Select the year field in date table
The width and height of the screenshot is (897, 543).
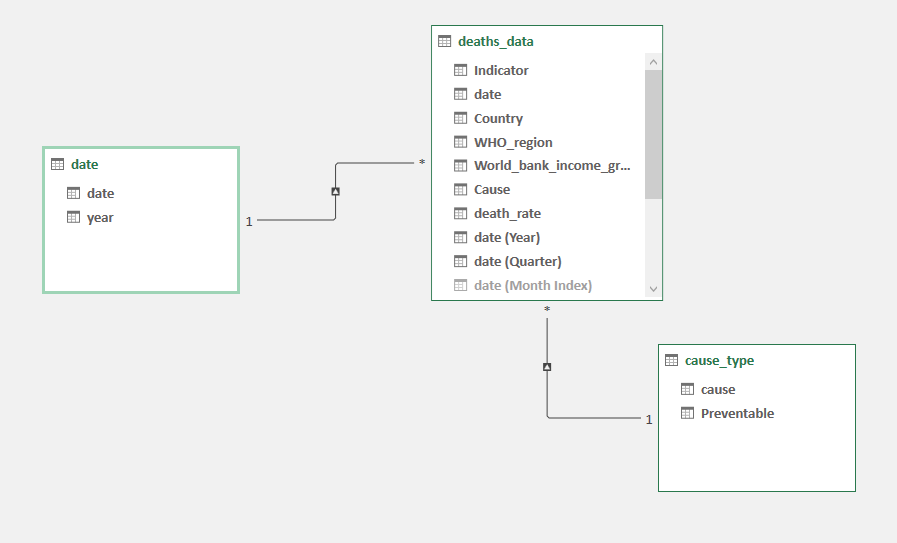(x=100, y=218)
